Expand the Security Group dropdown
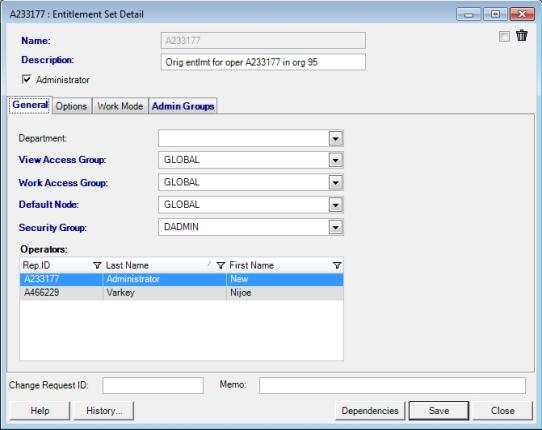 (x=335, y=227)
